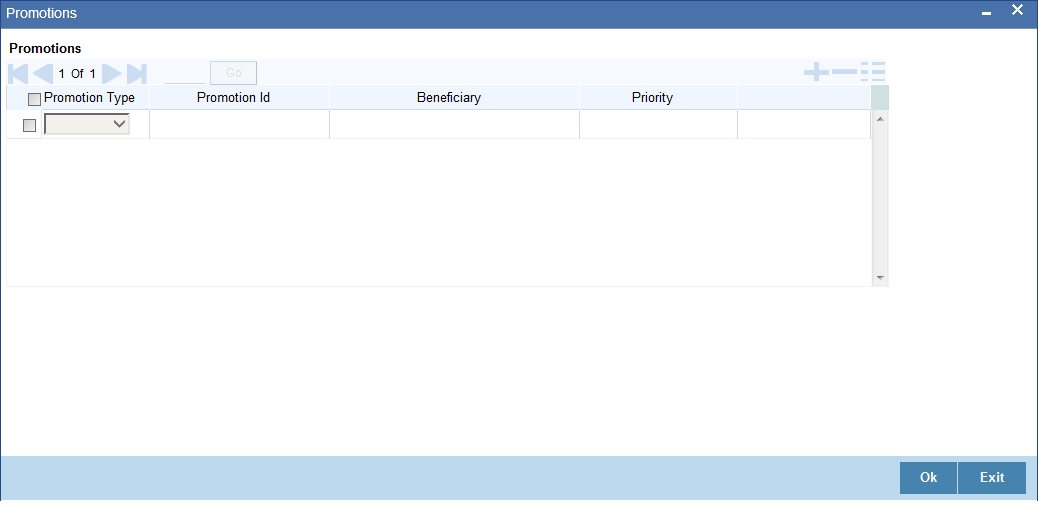Add a new promotion row
The width and height of the screenshot is (1038, 508).
click(x=816, y=72)
